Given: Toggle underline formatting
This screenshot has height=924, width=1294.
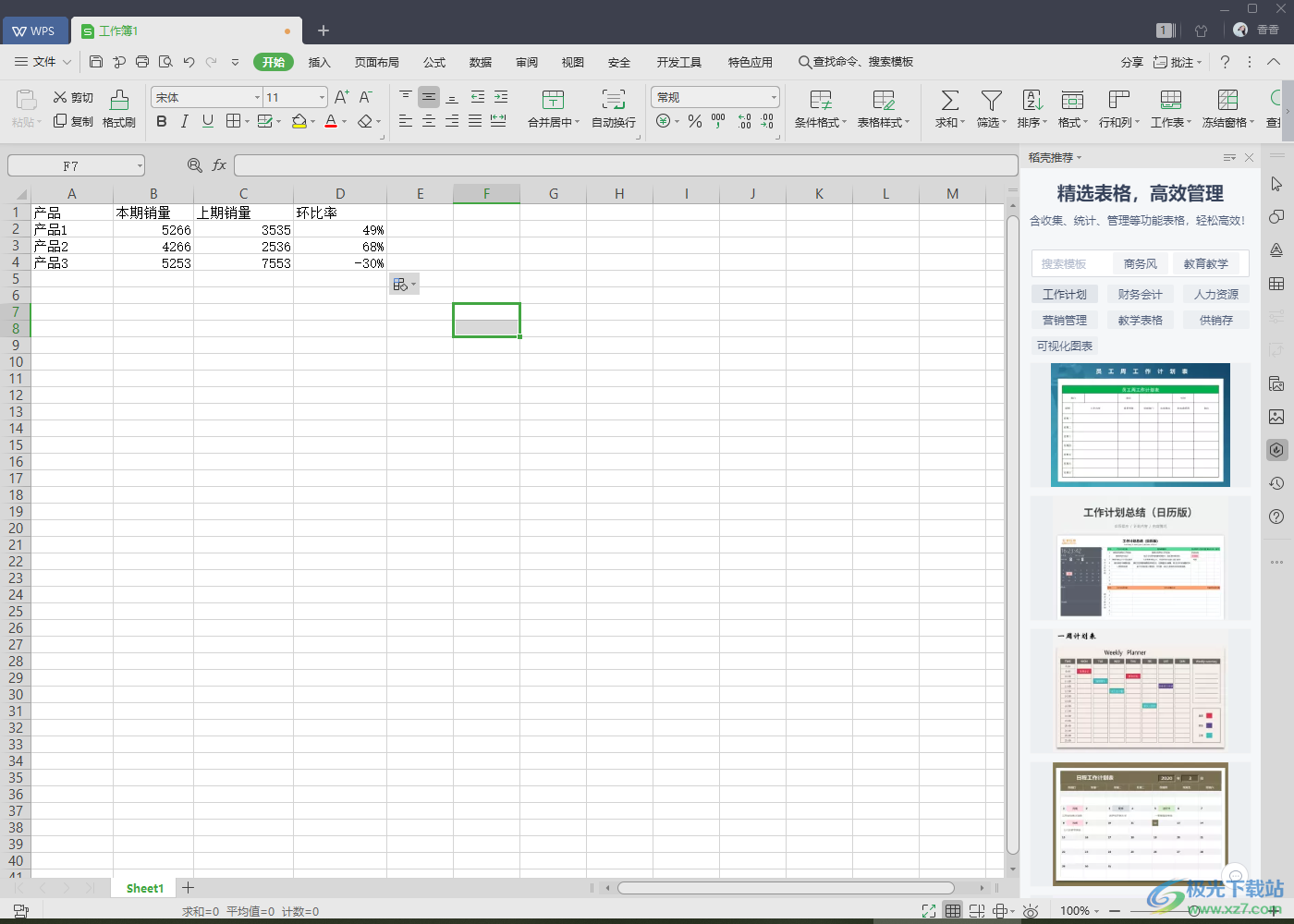Looking at the screenshot, I should click(x=208, y=121).
